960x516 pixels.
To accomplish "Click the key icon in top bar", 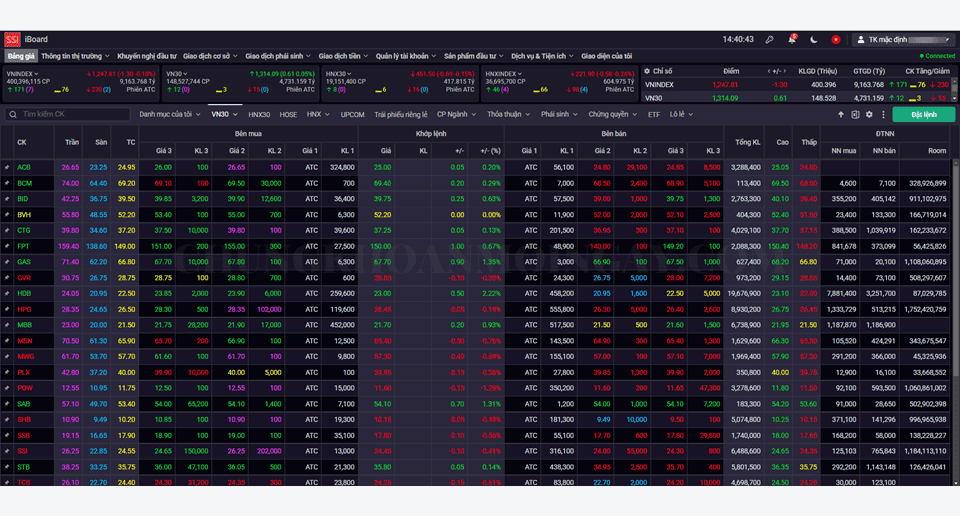I will point(769,39).
